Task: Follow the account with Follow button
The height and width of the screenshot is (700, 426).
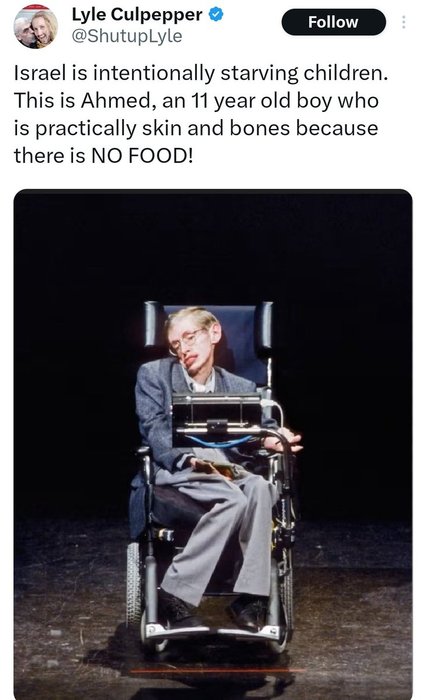Action: (x=333, y=22)
